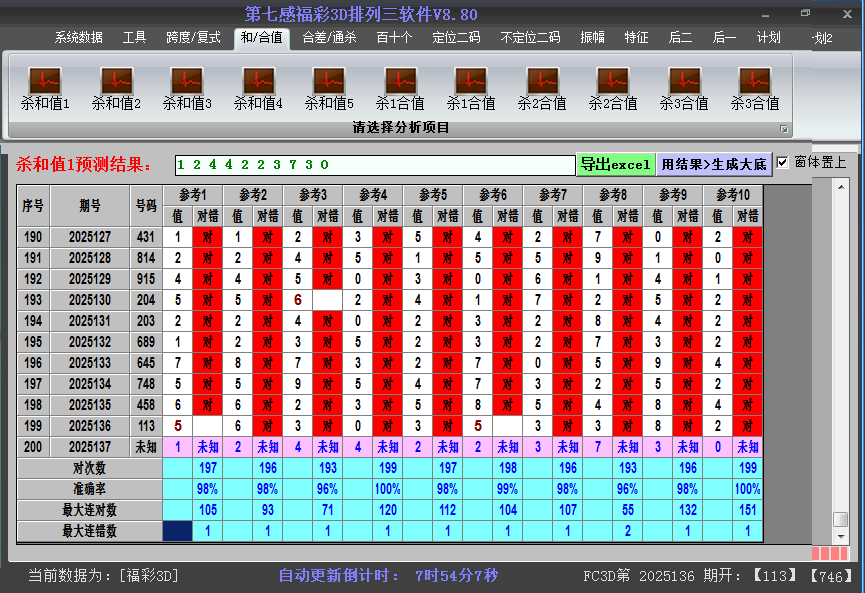
Task: Launch the 杀和值4 analysis icon
Action: click(258, 88)
